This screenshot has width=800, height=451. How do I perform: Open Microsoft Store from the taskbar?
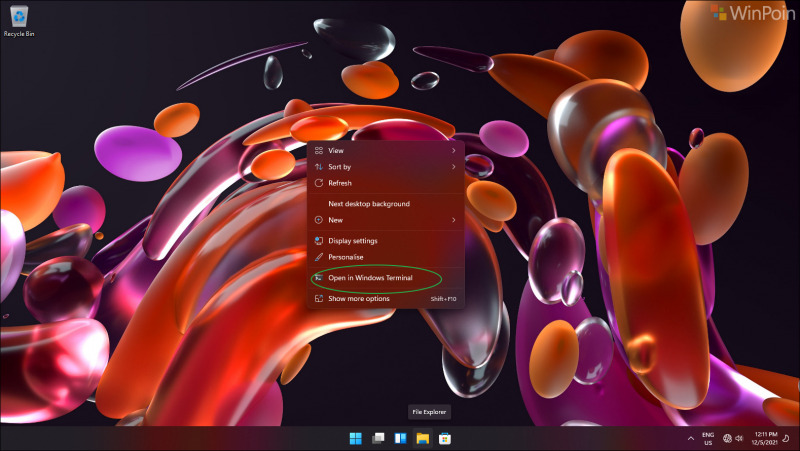(x=445, y=438)
